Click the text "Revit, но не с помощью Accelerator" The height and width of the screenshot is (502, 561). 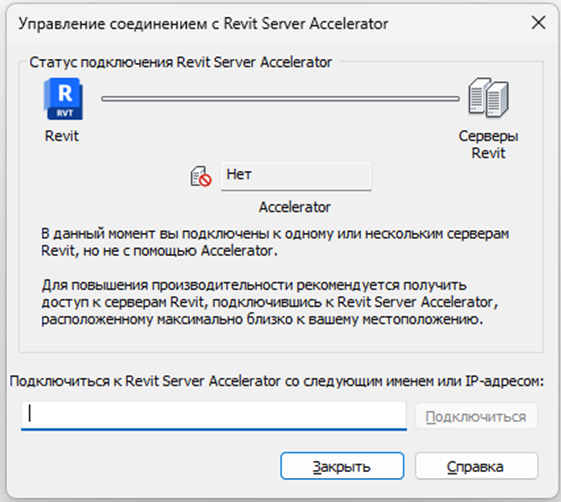click(159, 250)
